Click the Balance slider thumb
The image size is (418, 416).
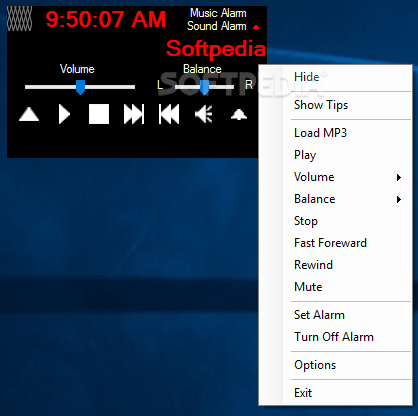(204, 87)
